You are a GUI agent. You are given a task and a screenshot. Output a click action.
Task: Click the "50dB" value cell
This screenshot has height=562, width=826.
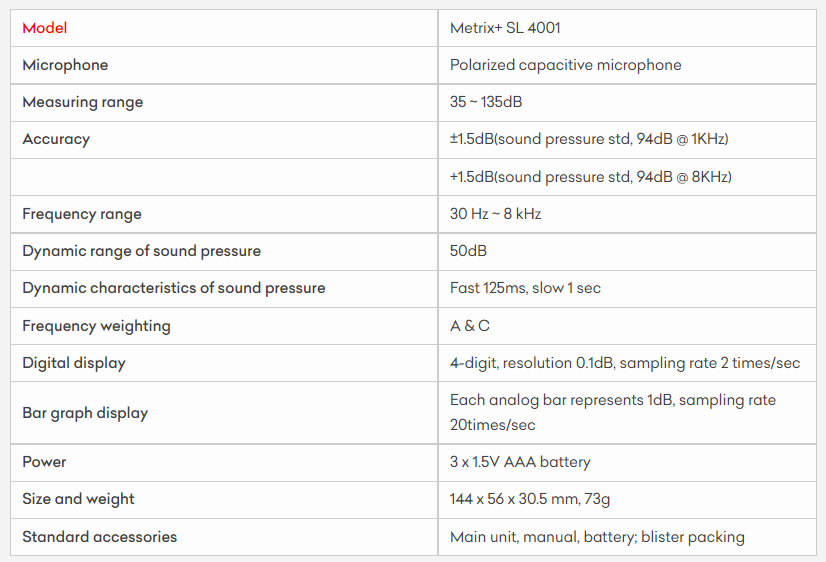tap(468, 251)
